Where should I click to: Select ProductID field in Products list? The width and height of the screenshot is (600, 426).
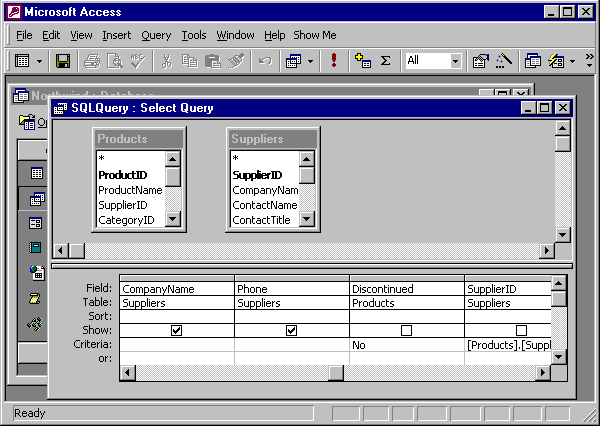click(122, 175)
